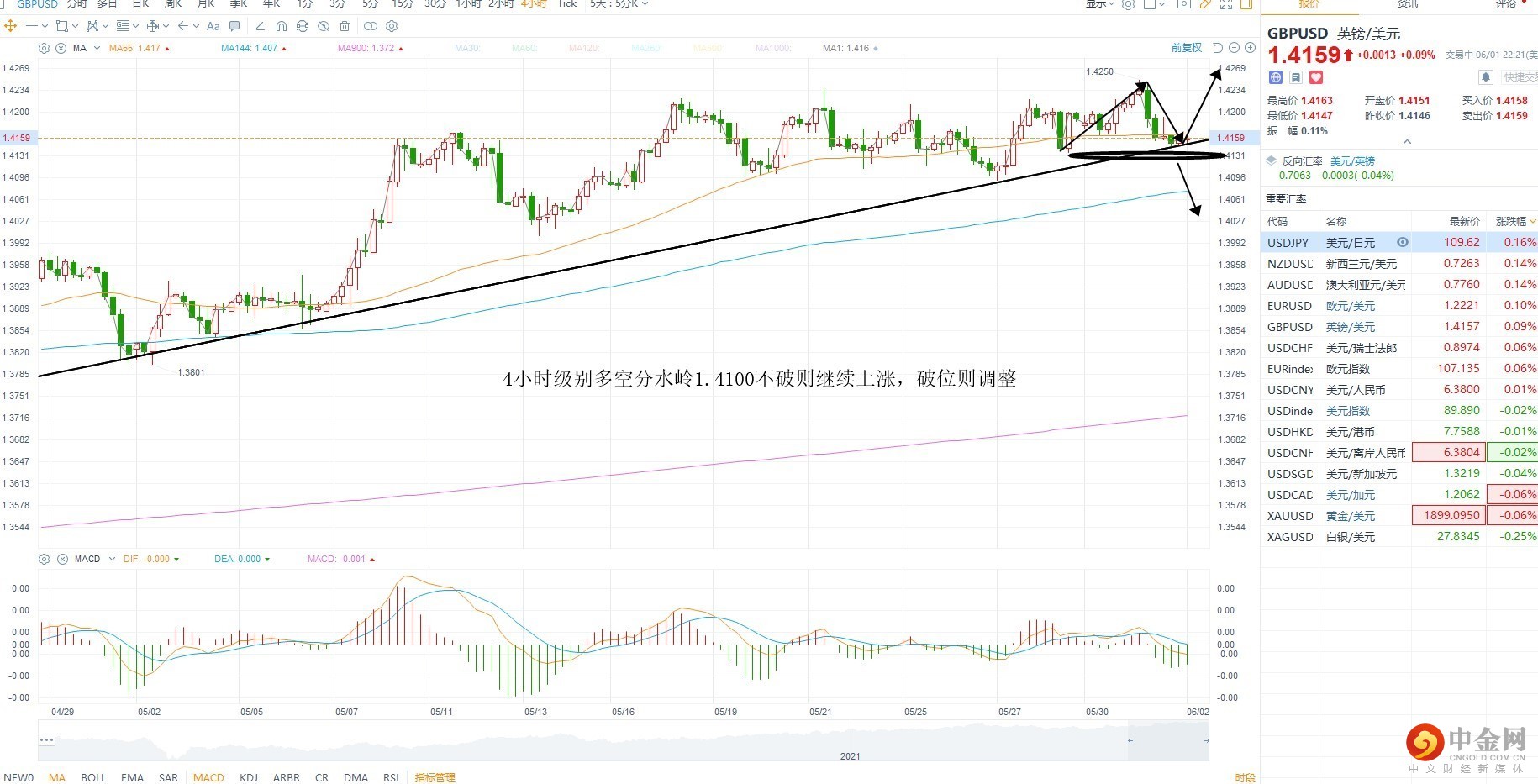Screen dimensions: 1538x784
Task: Expand Fibonacci lines tool options arrow
Action: 135,26
